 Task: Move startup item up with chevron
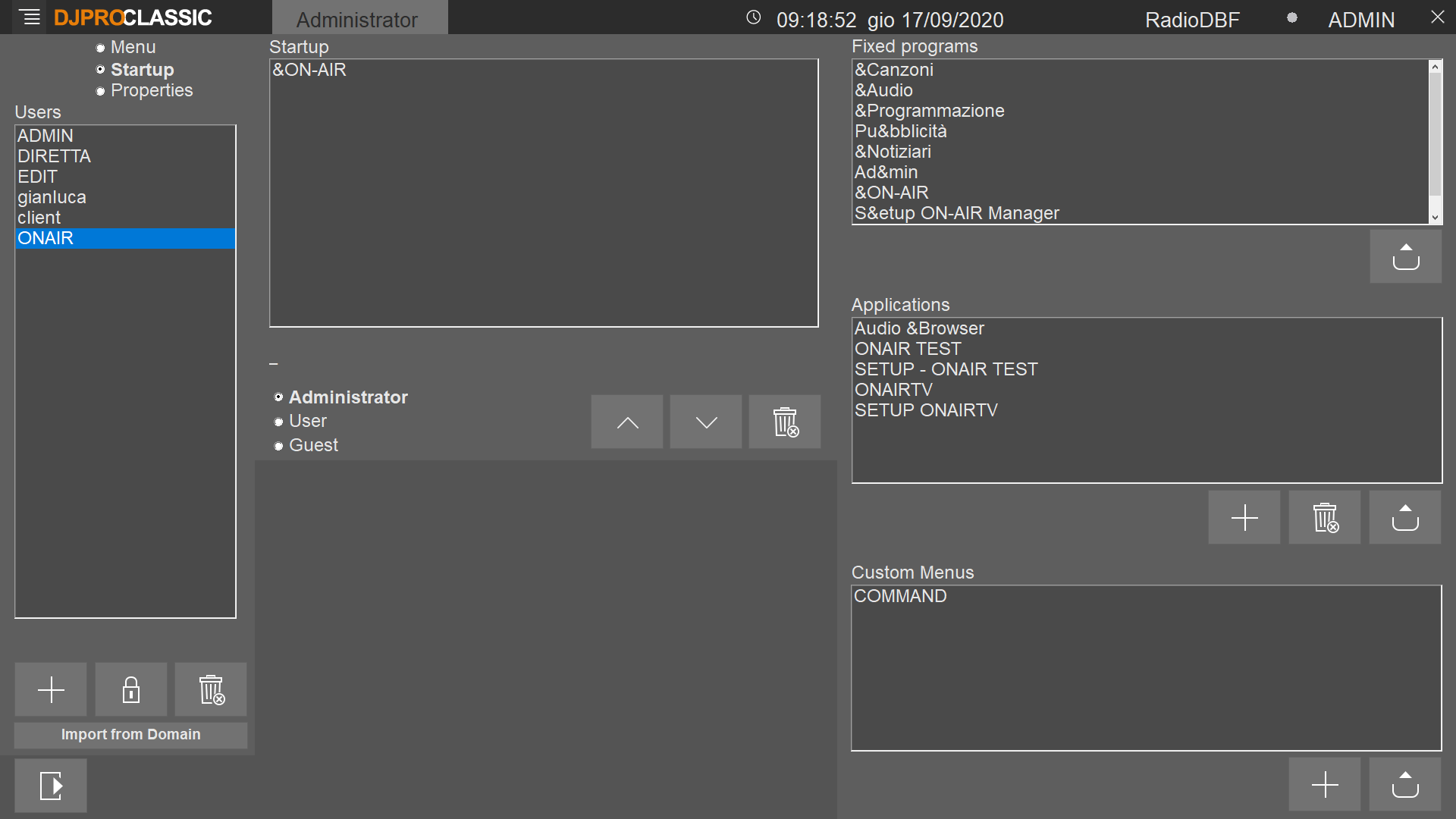627,422
